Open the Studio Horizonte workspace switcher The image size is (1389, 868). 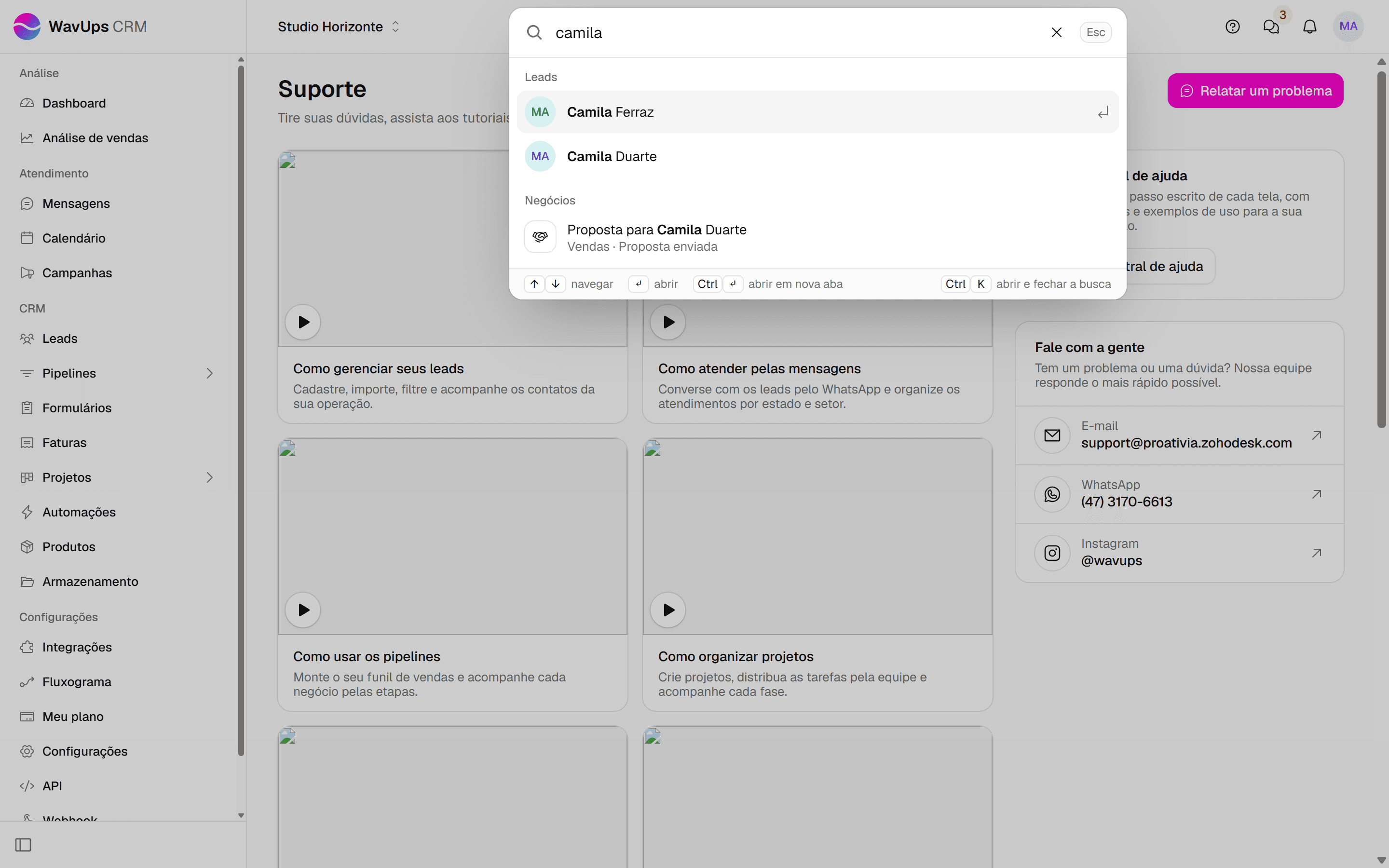[339, 27]
